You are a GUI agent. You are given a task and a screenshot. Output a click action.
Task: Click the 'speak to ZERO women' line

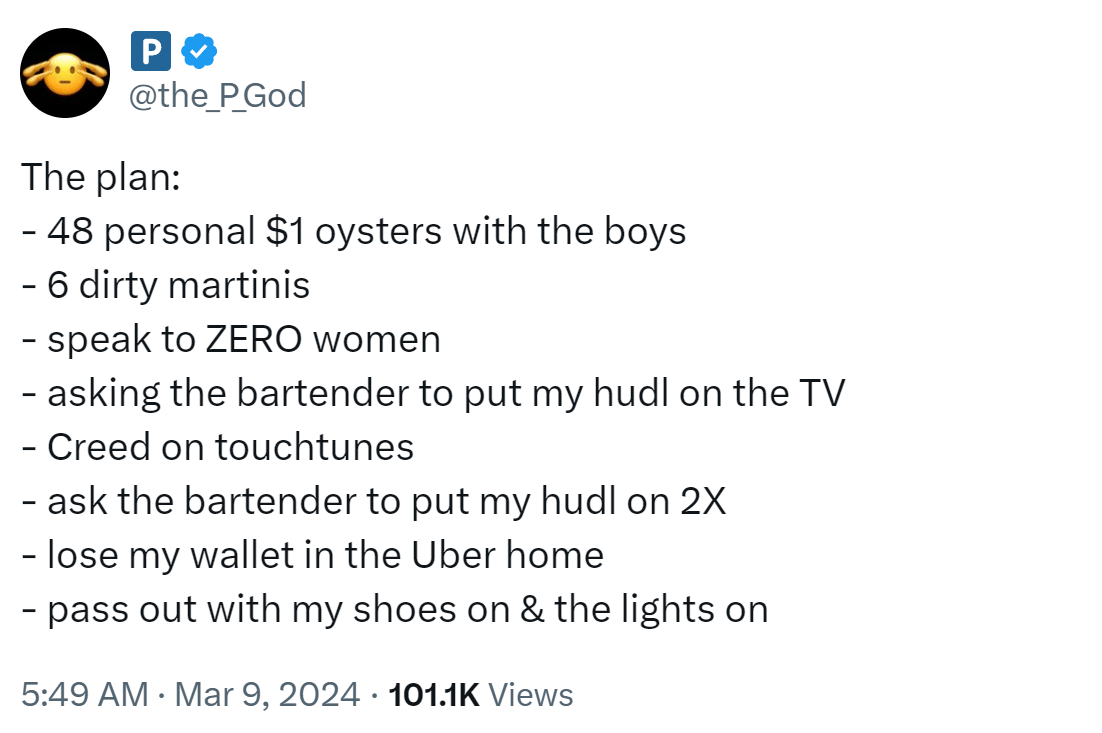[231, 339]
